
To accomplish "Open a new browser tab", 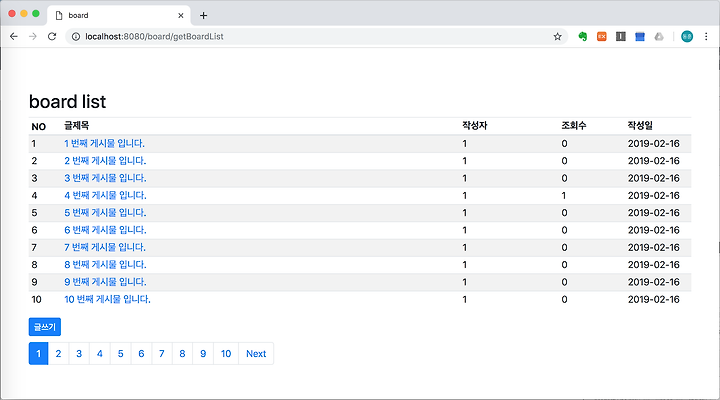I will pyautogui.click(x=203, y=16).
